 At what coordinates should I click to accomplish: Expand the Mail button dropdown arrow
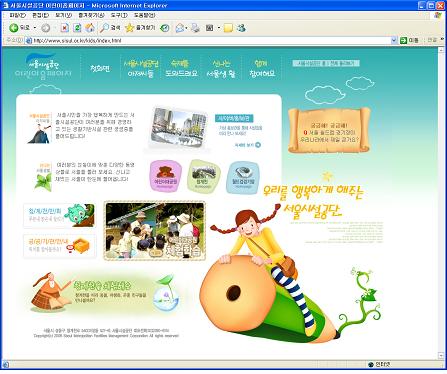[x=186, y=28]
